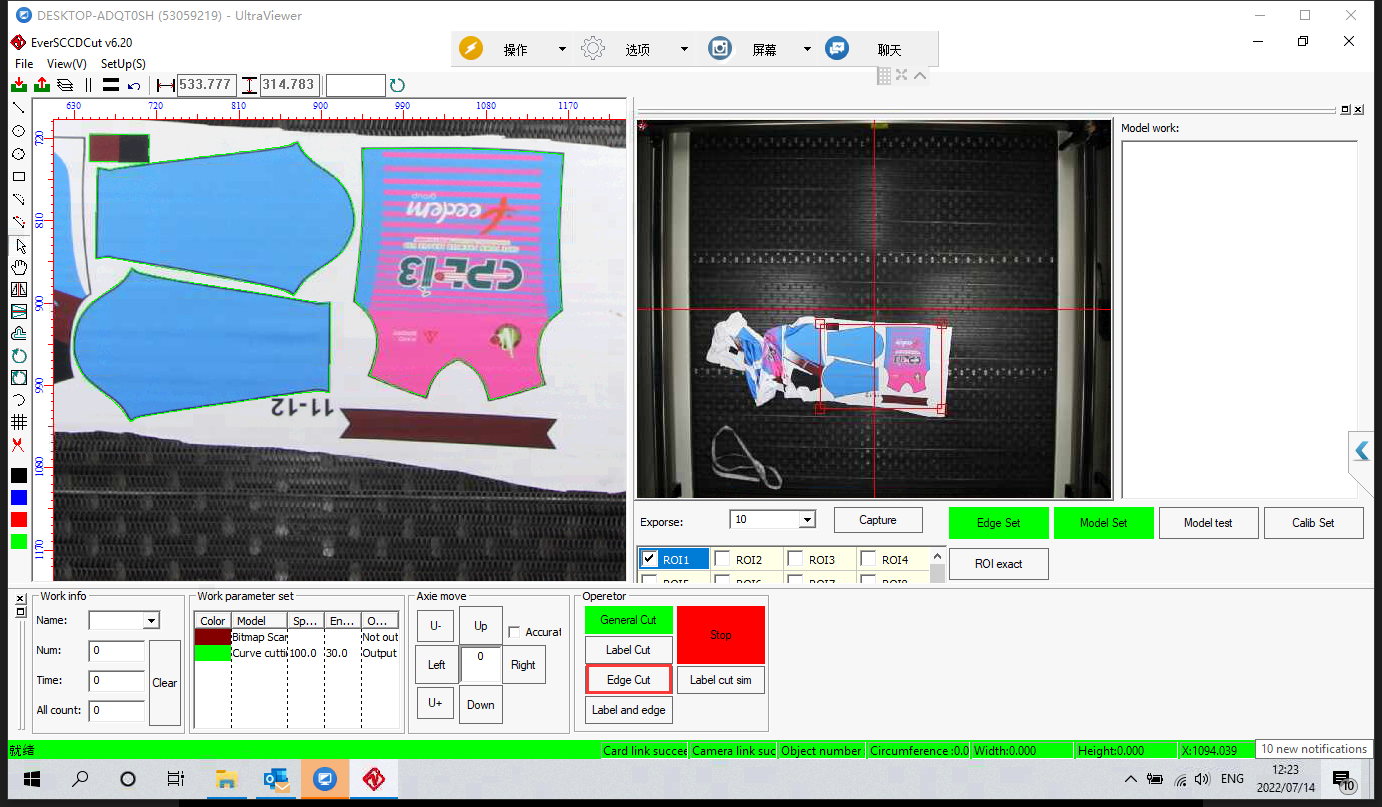Uncheck the ROI1 checkbox
The height and width of the screenshot is (807, 1382).
[x=650, y=560]
